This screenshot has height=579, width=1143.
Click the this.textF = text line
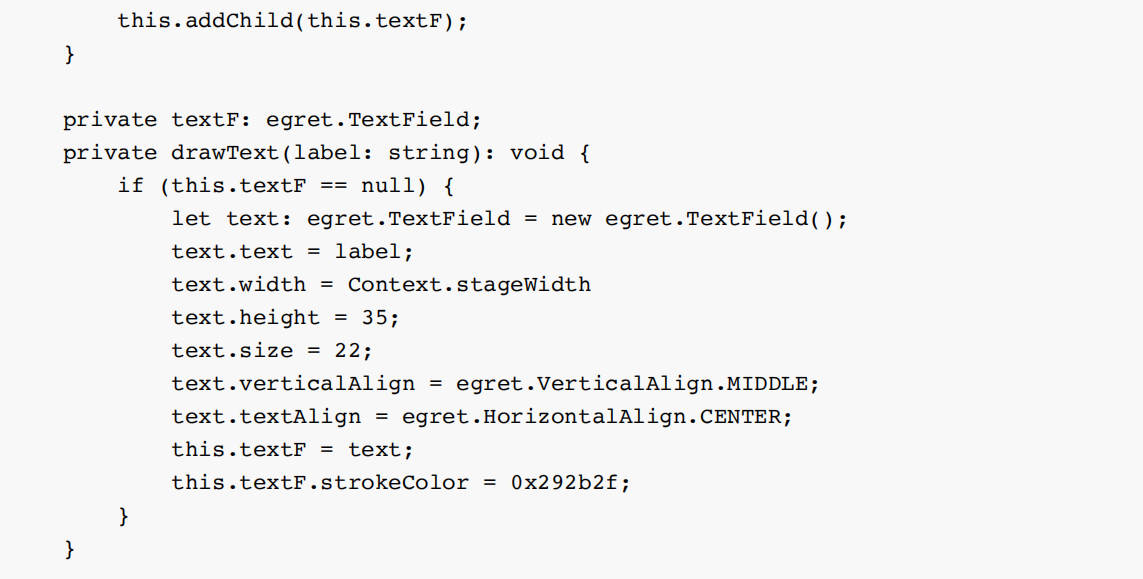pos(292,450)
